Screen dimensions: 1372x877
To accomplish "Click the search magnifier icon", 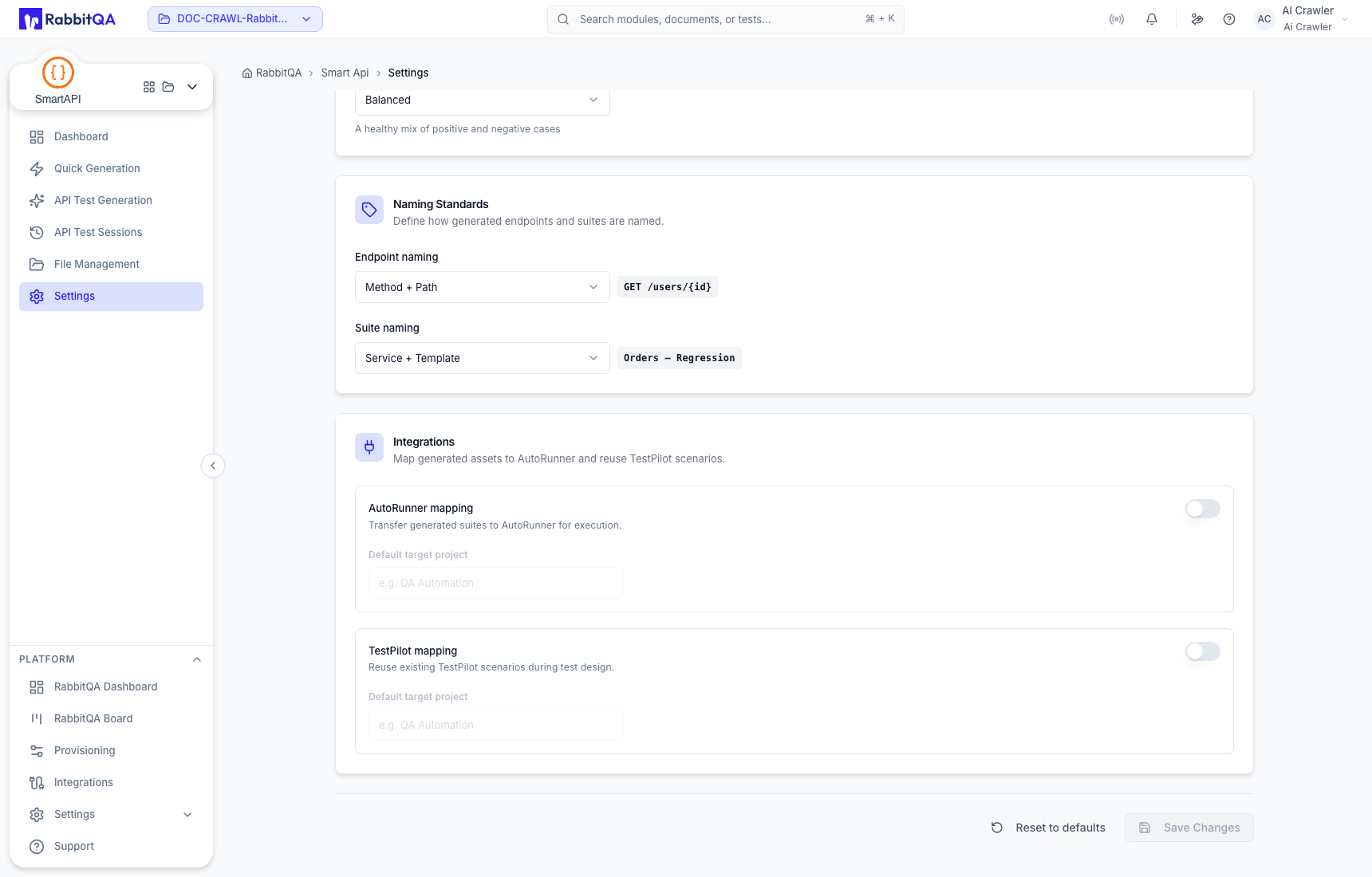I will (563, 19).
